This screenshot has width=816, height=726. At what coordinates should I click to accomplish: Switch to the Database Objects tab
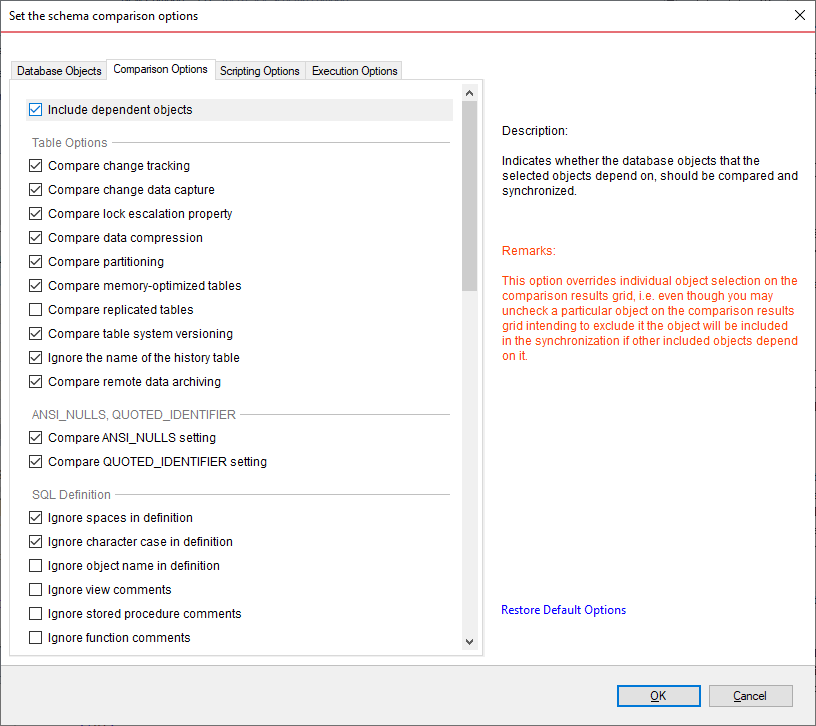click(x=59, y=71)
